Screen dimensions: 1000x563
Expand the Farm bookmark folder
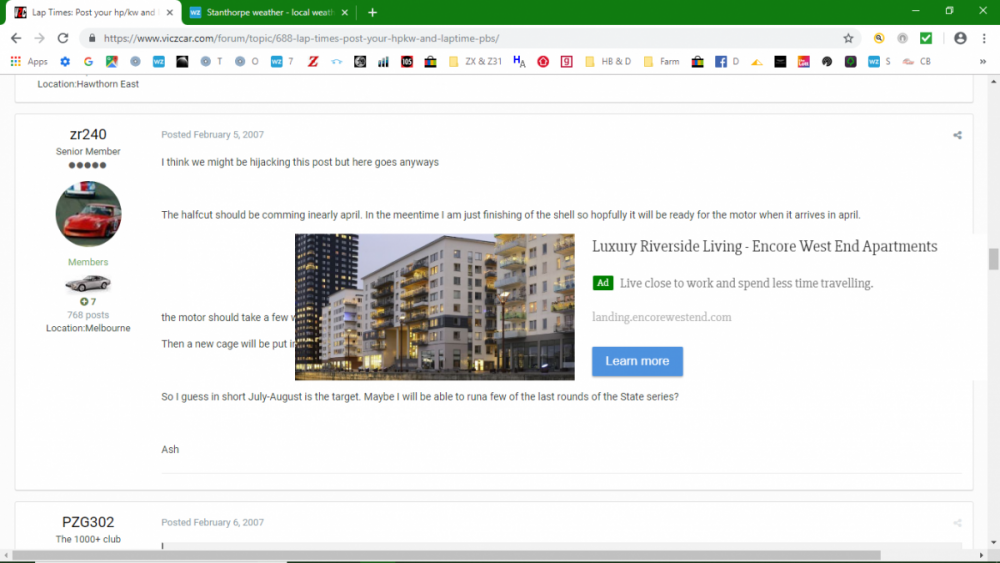(x=661, y=61)
